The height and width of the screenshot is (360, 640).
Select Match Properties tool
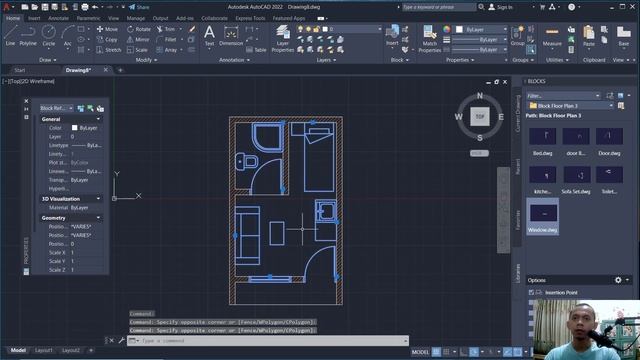[x=429, y=38]
